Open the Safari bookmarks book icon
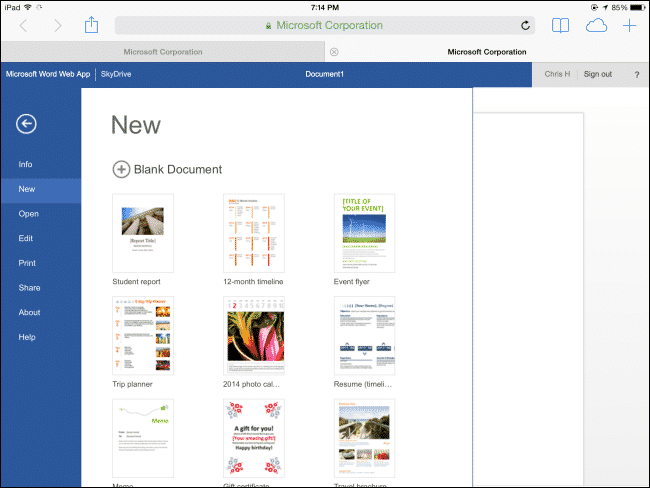This screenshot has width=650, height=488. coord(560,26)
